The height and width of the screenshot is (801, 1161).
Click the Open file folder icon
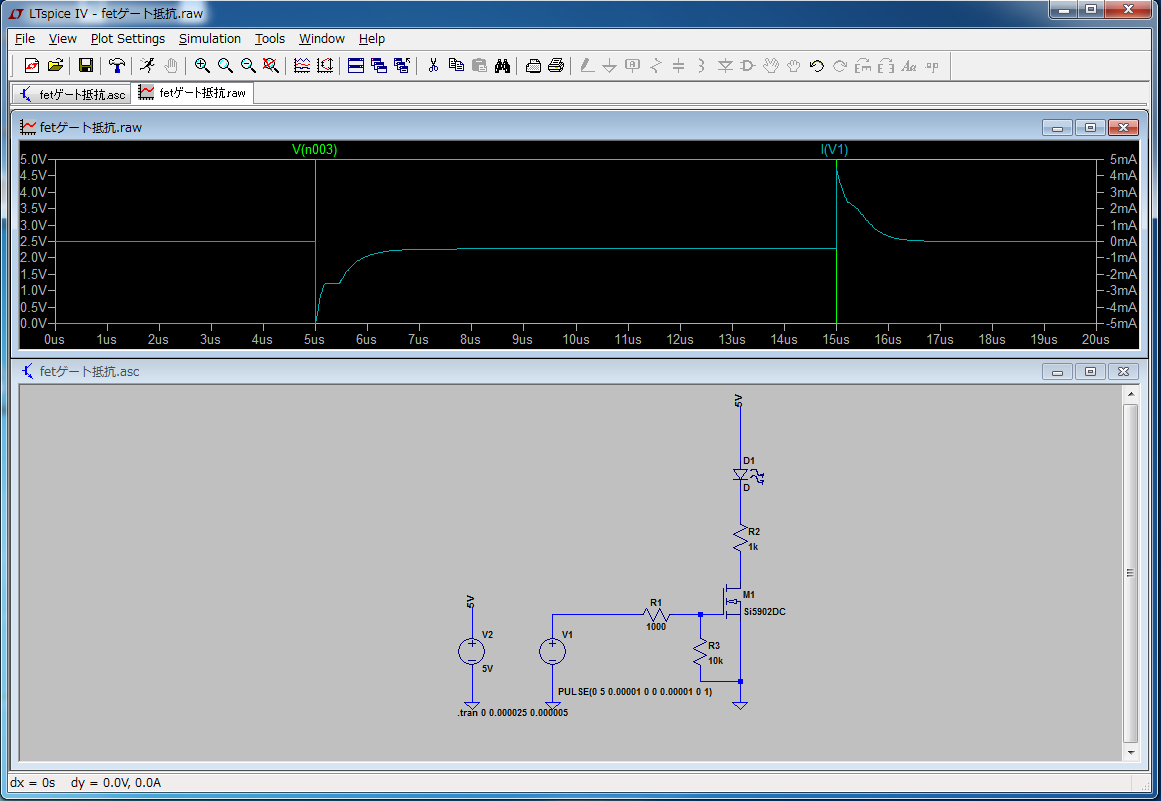[55, 66]
